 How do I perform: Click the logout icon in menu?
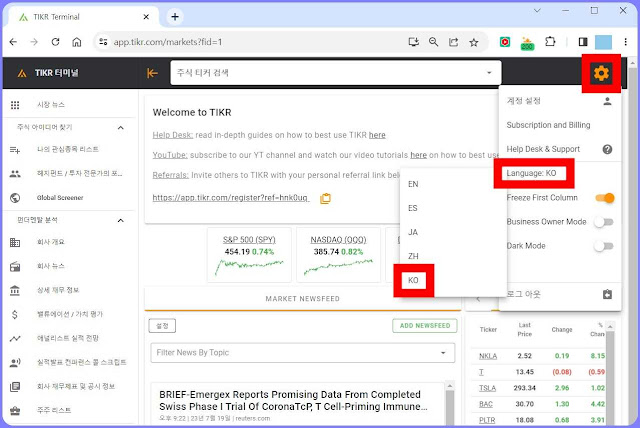tap(607, 294)
